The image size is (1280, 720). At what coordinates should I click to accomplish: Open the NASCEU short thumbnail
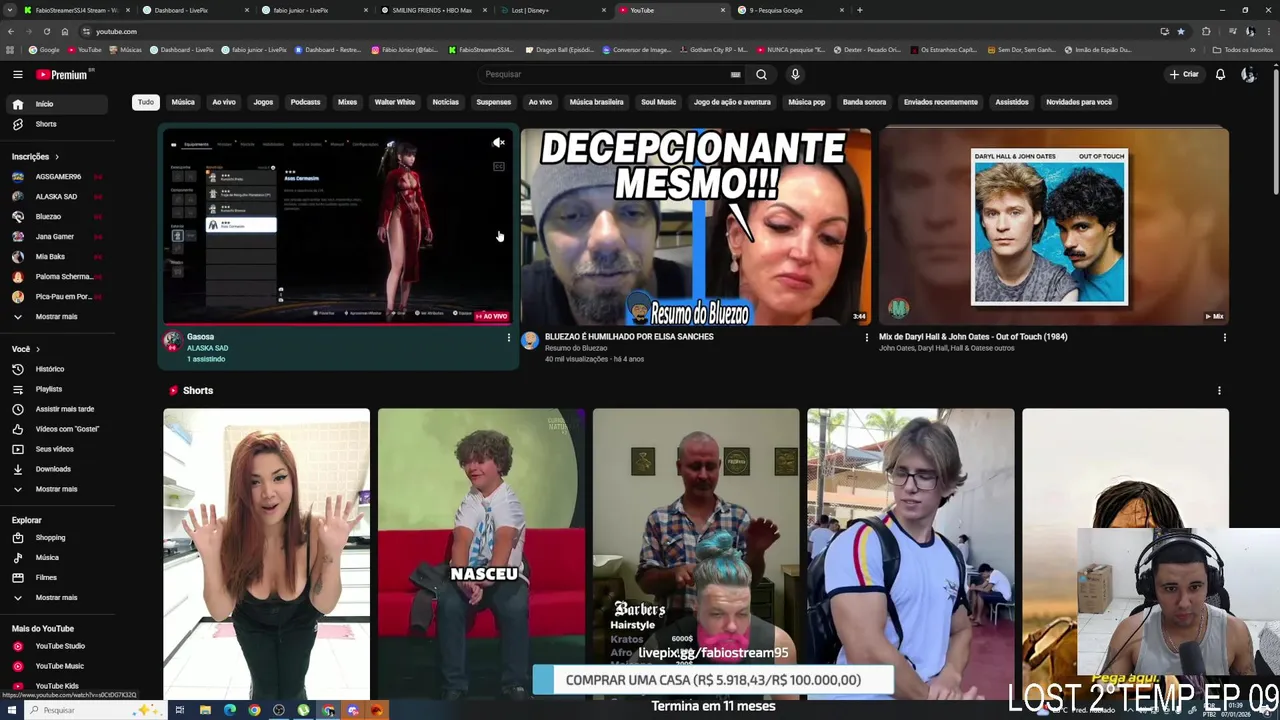coord(481,553)
